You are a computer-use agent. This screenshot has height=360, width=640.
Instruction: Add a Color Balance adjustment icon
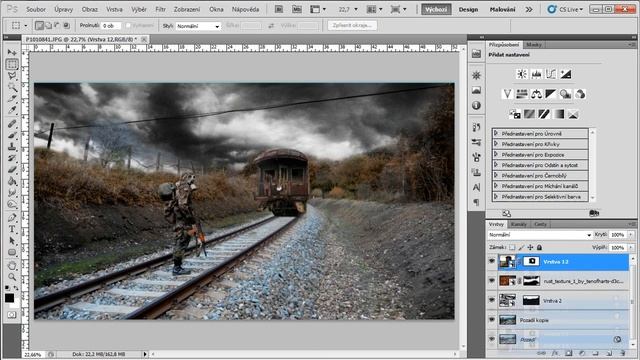tap(536, 94)
